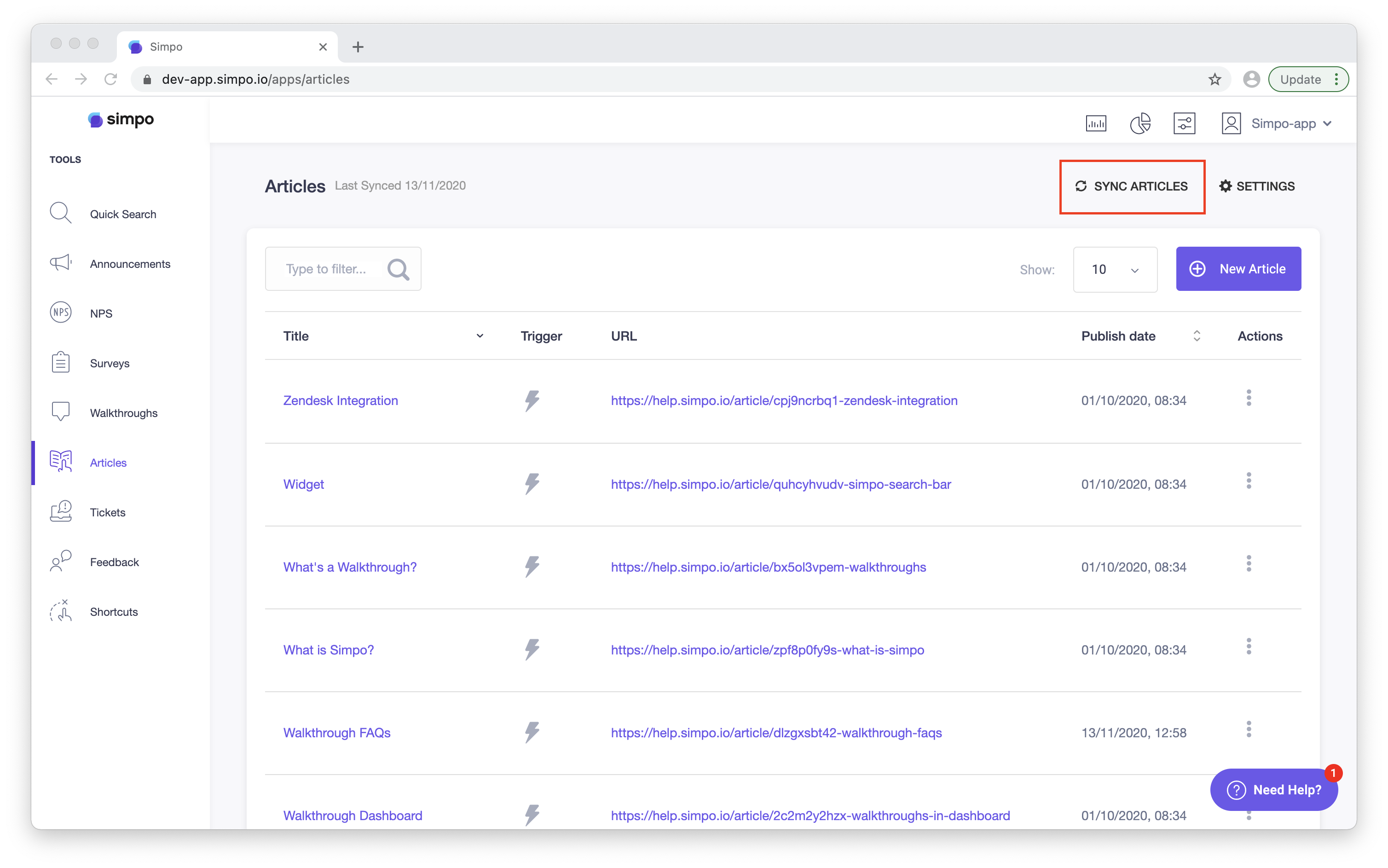Open actions menu for What's a Walkthrough?
The height and width of the screenshot is (868, 1388).
tap(1249, 564)
